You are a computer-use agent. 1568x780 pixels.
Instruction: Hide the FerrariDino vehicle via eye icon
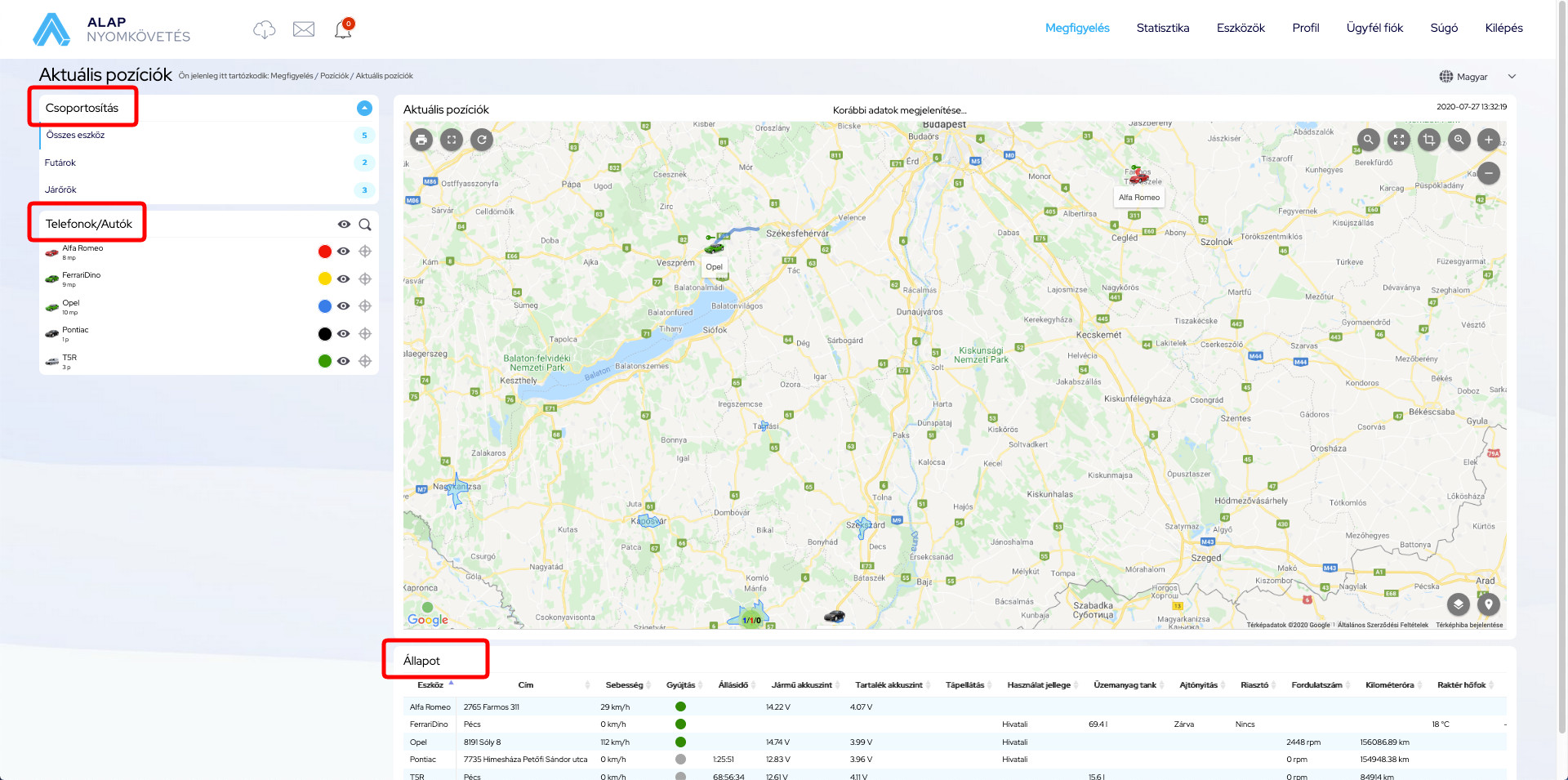[x=344, y=279]
